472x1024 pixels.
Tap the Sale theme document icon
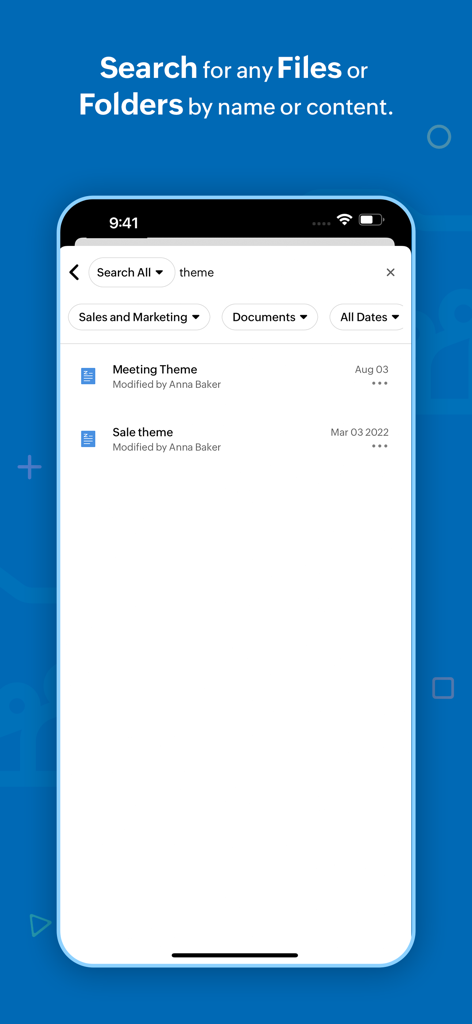coord(88,439)
